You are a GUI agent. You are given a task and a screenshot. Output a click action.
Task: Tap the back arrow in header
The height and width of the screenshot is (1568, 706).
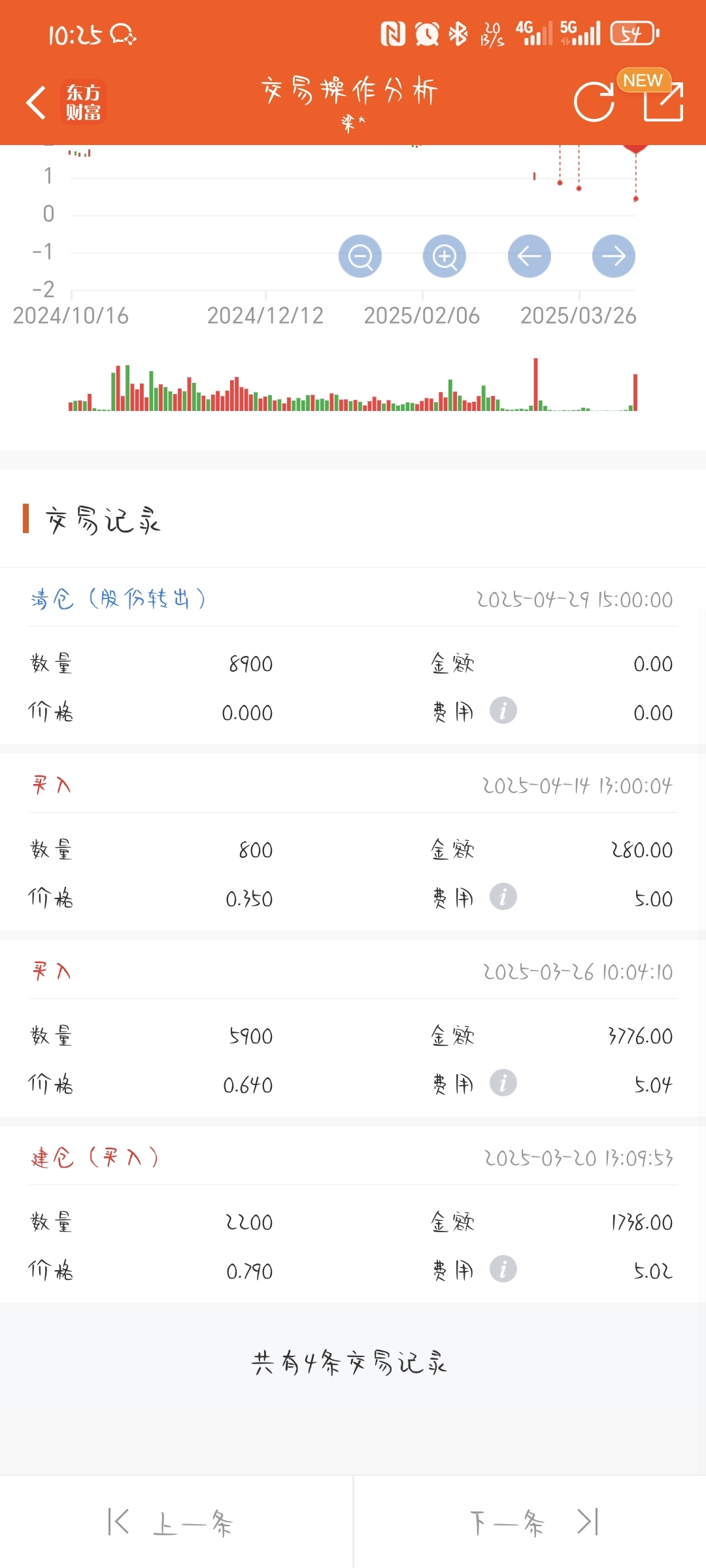pos(36,103)
